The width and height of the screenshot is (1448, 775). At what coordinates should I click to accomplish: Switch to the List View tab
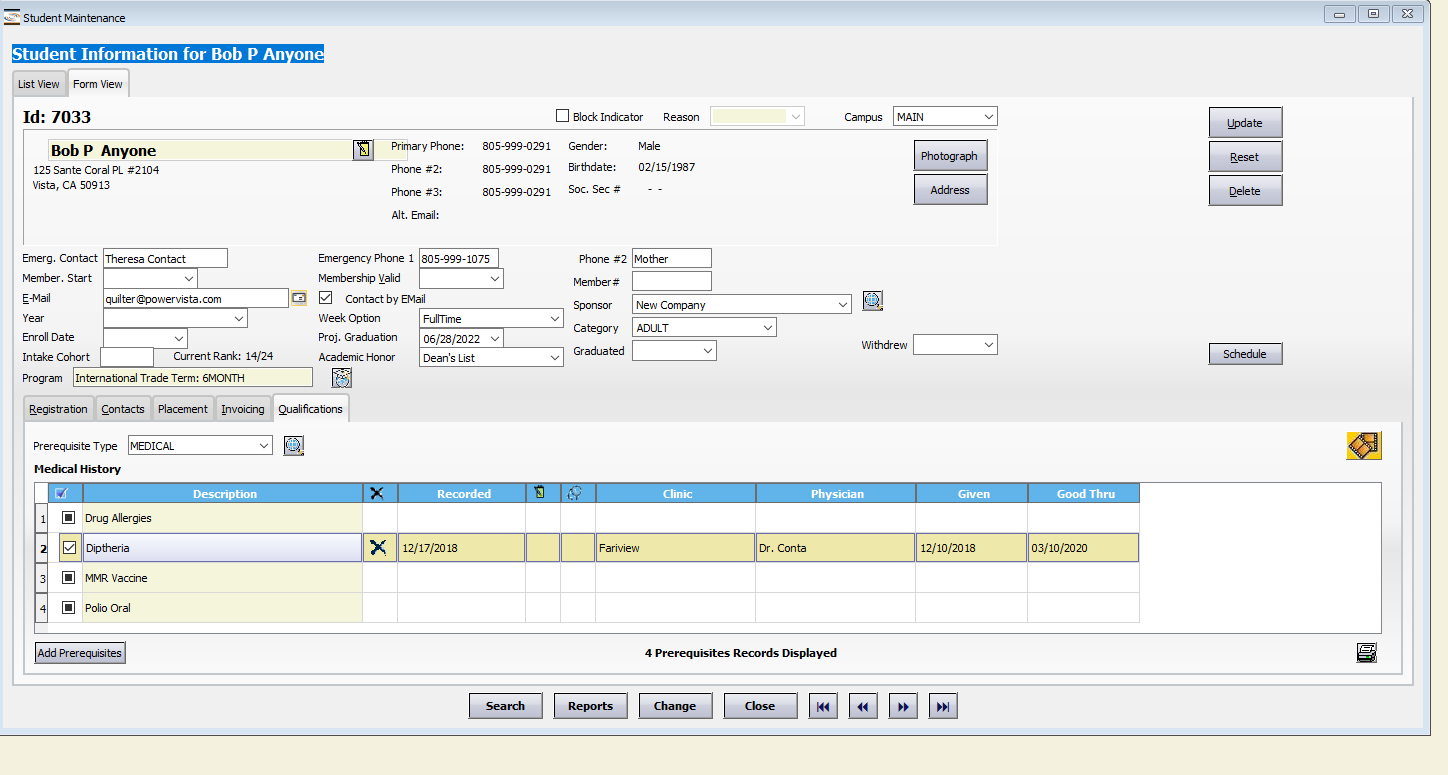[x=39, y=84]
